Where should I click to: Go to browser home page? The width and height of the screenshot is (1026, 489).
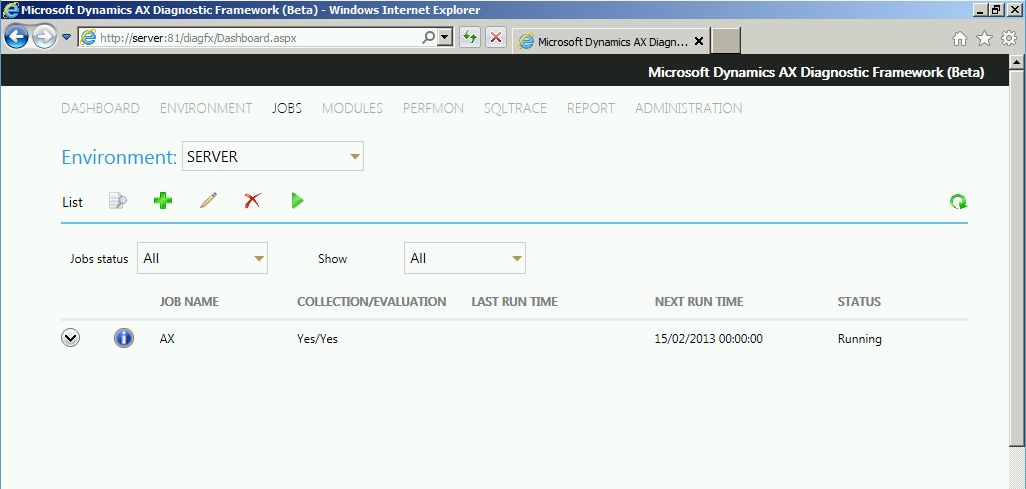(x=960, y=39)
